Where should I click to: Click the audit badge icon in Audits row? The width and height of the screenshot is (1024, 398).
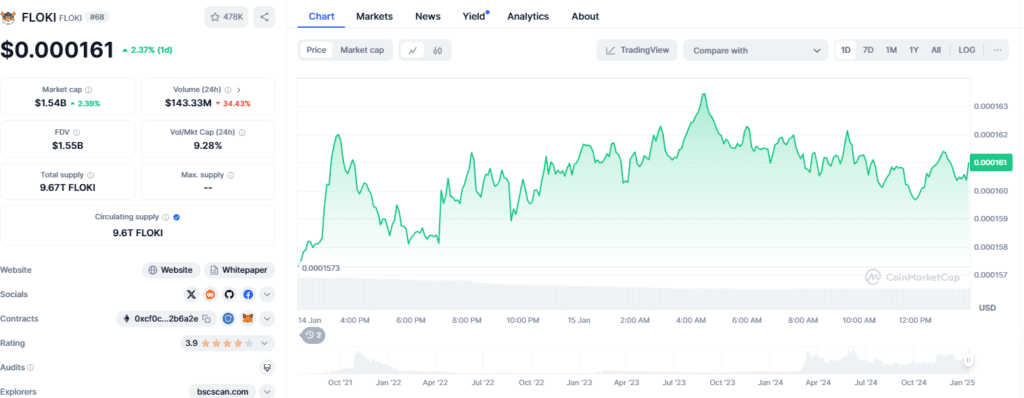(x=267, y=368)
